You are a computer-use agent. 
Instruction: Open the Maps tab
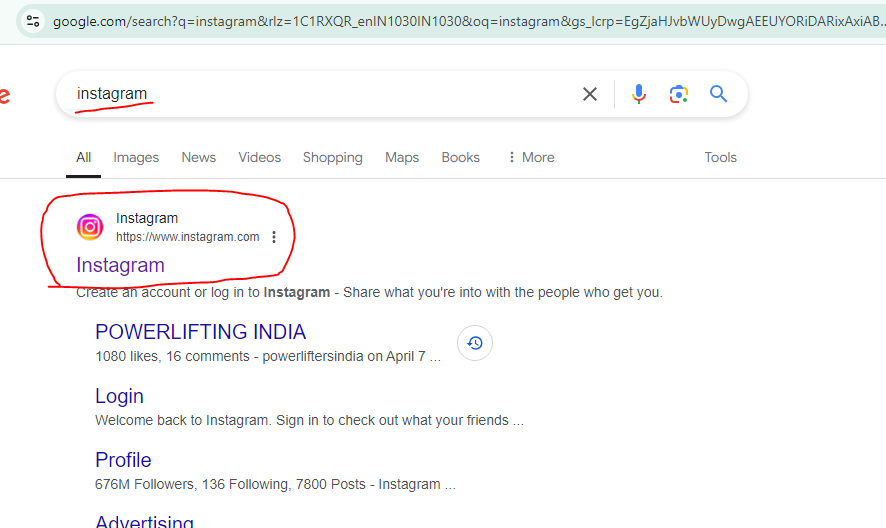pyautogui.click(x=402, y=157)
